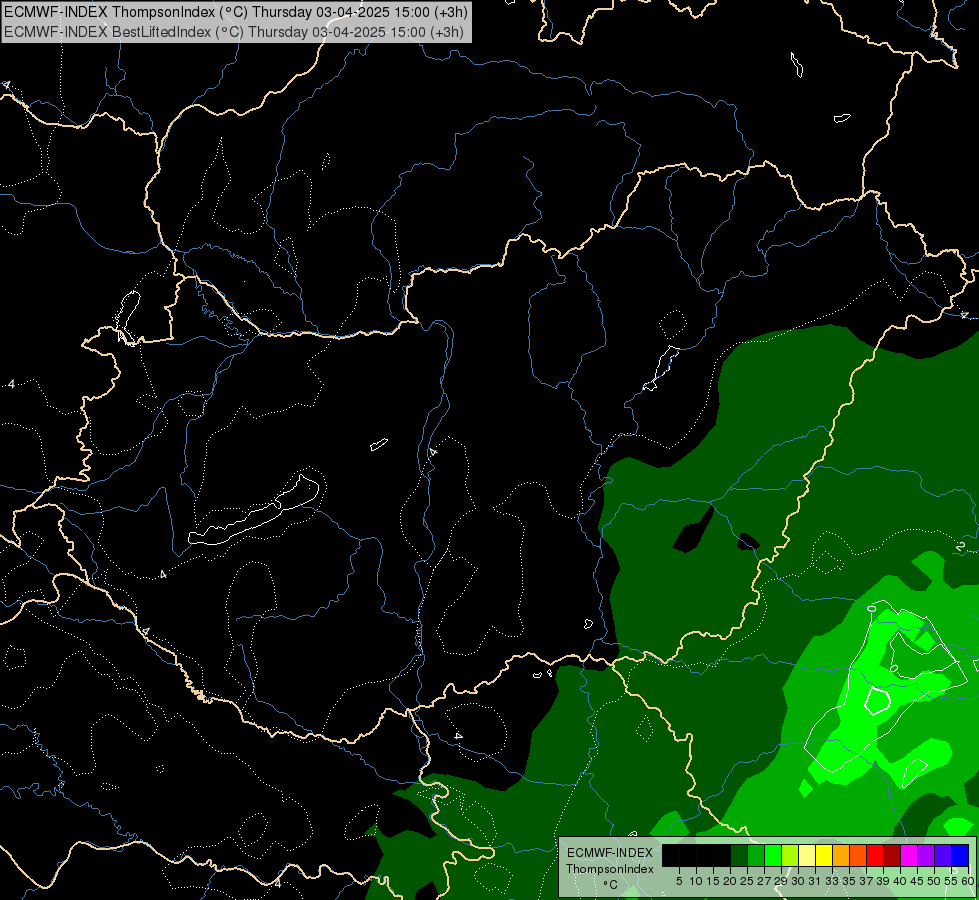Click the contour label 2 on the map

[x=960, y=546]
